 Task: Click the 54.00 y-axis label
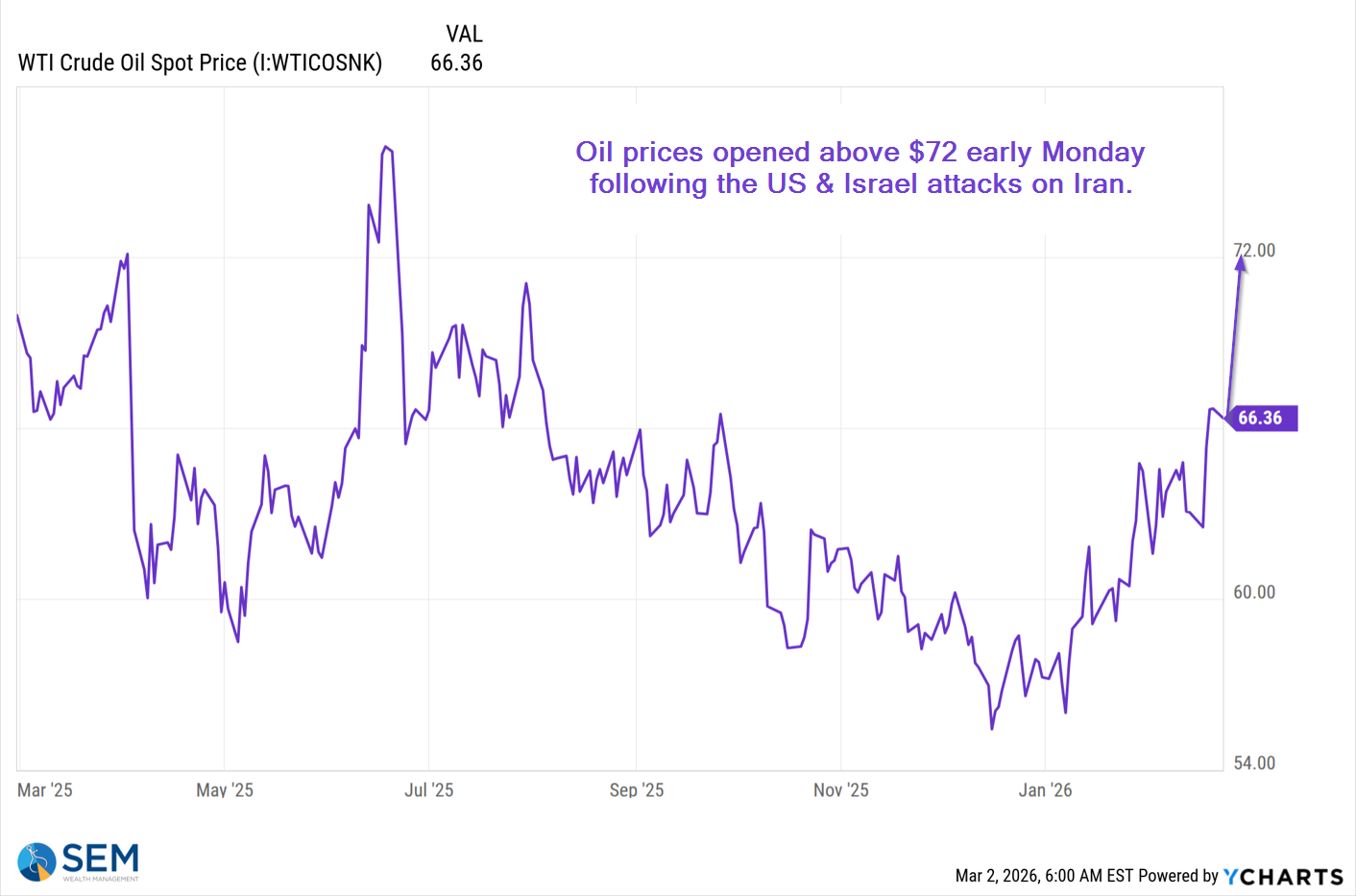point(1254,763)
